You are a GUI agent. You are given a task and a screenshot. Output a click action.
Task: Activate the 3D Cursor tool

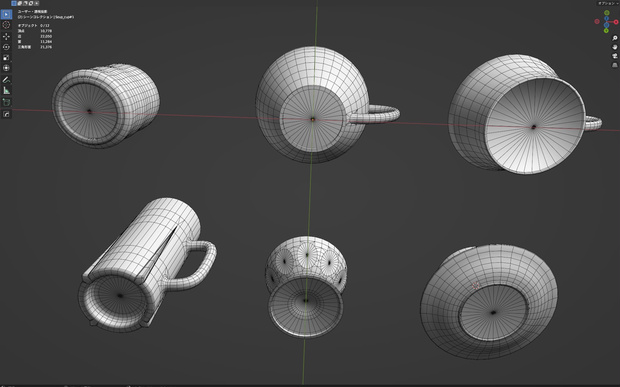point(6,25)
